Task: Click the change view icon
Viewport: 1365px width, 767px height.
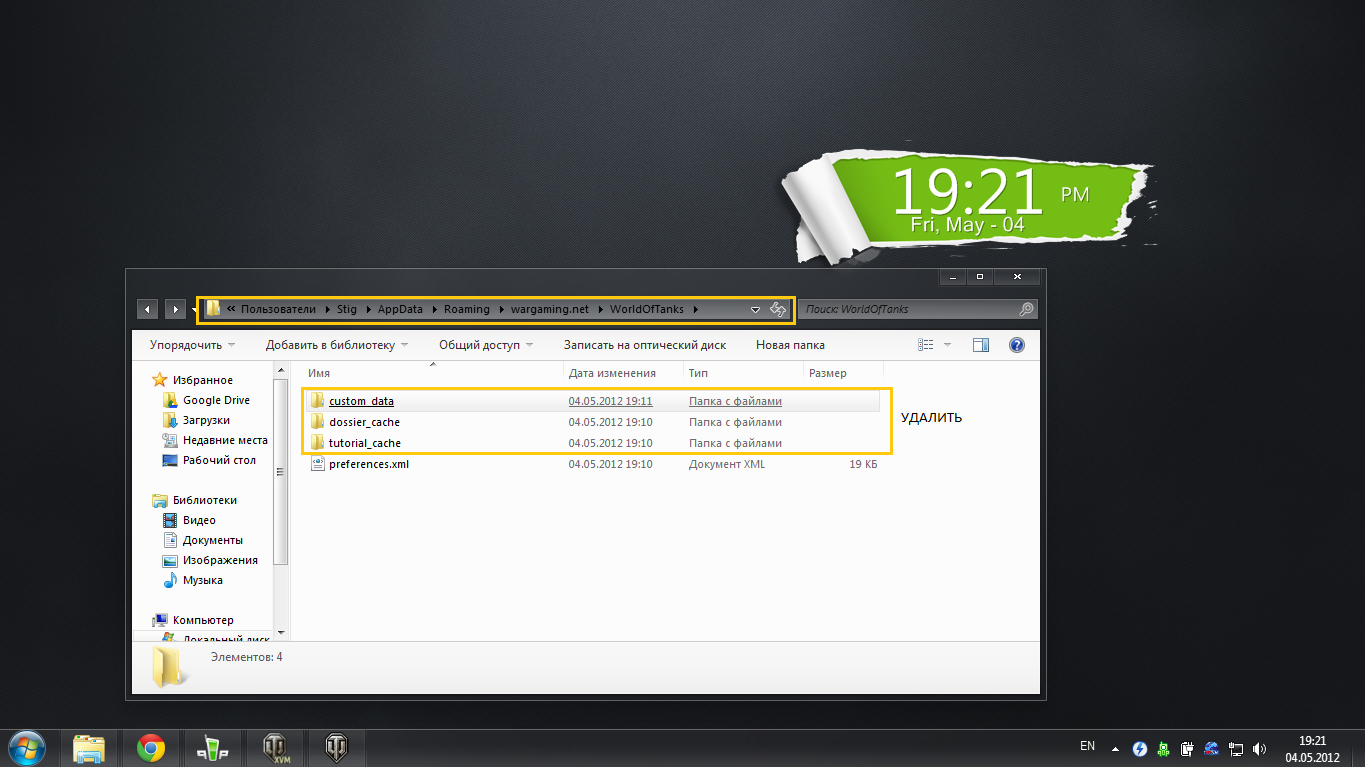Action: tap(925, 345)
